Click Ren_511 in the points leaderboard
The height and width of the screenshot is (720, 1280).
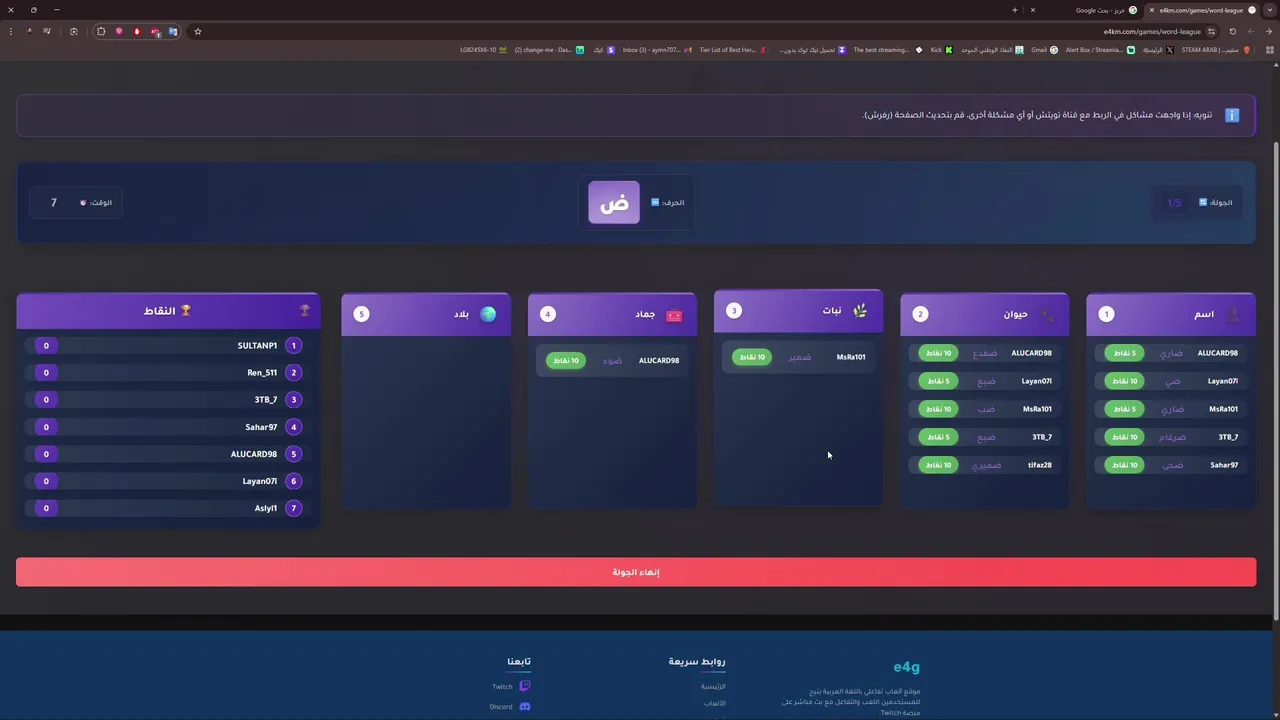[262, 373]
